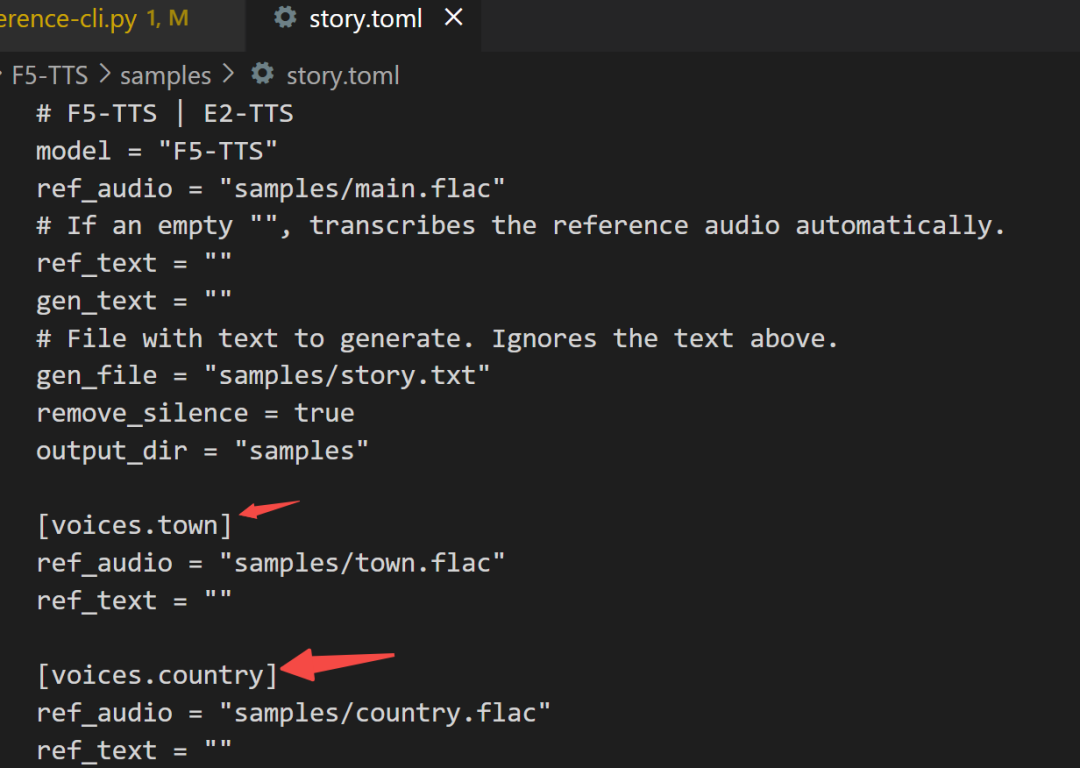
Task: Click the top-level ref_text = "" line
Action: tap(134, 263)
